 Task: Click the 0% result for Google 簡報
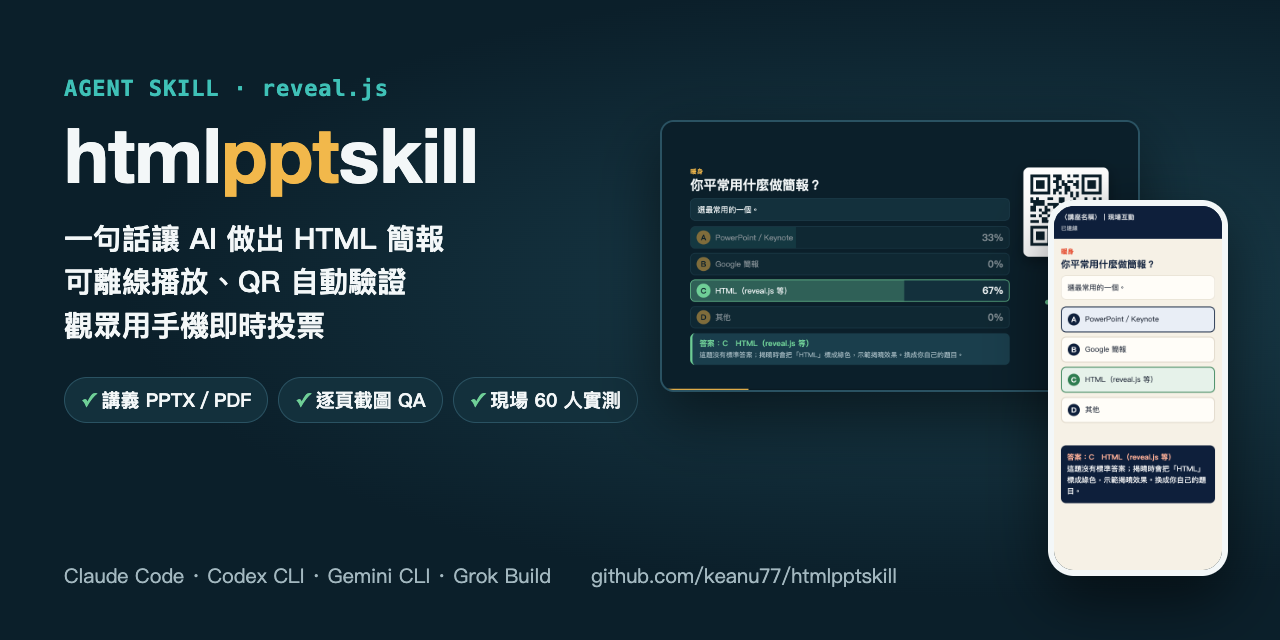[x=995, y=264]
